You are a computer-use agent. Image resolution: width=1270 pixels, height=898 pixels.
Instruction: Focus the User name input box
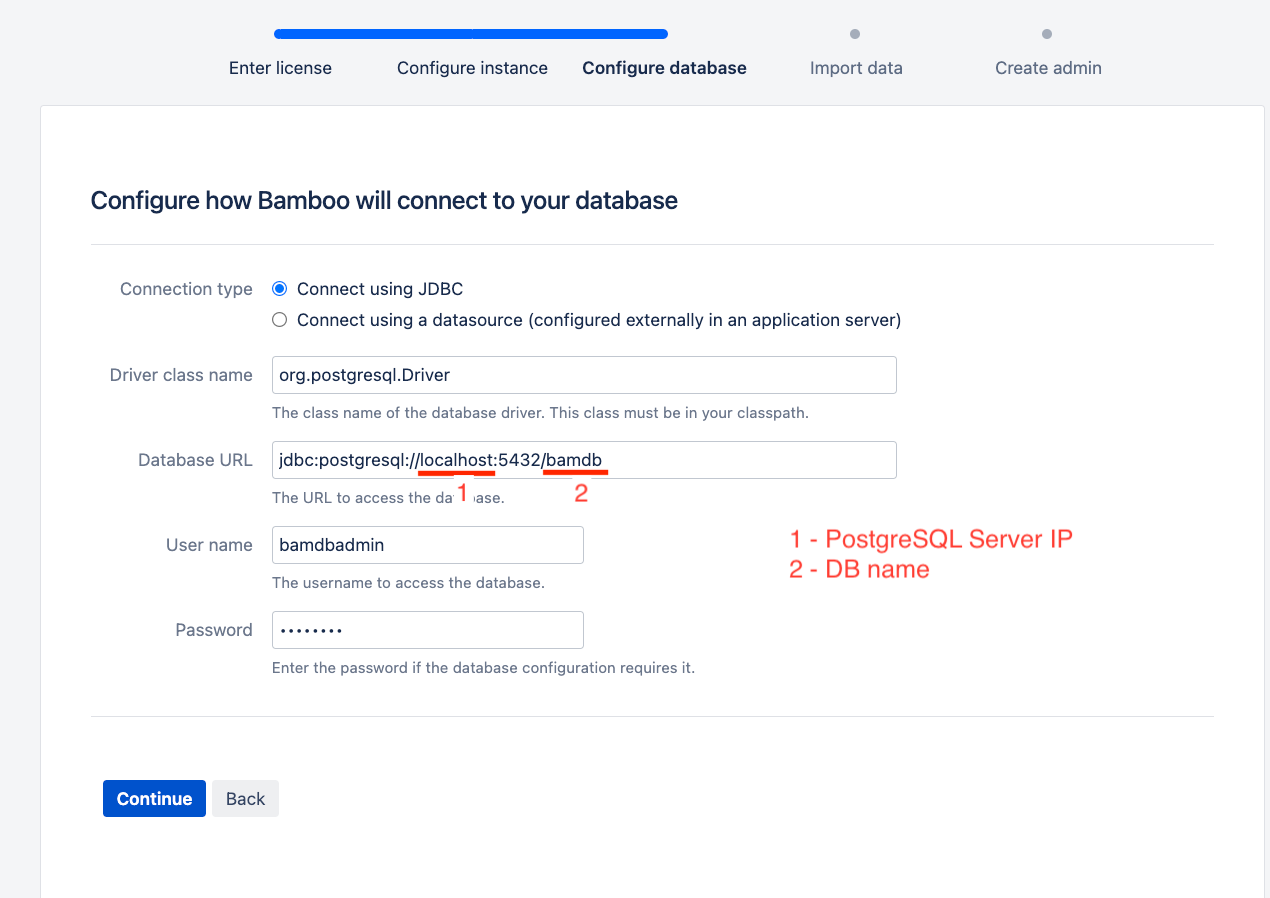(428, 545)
